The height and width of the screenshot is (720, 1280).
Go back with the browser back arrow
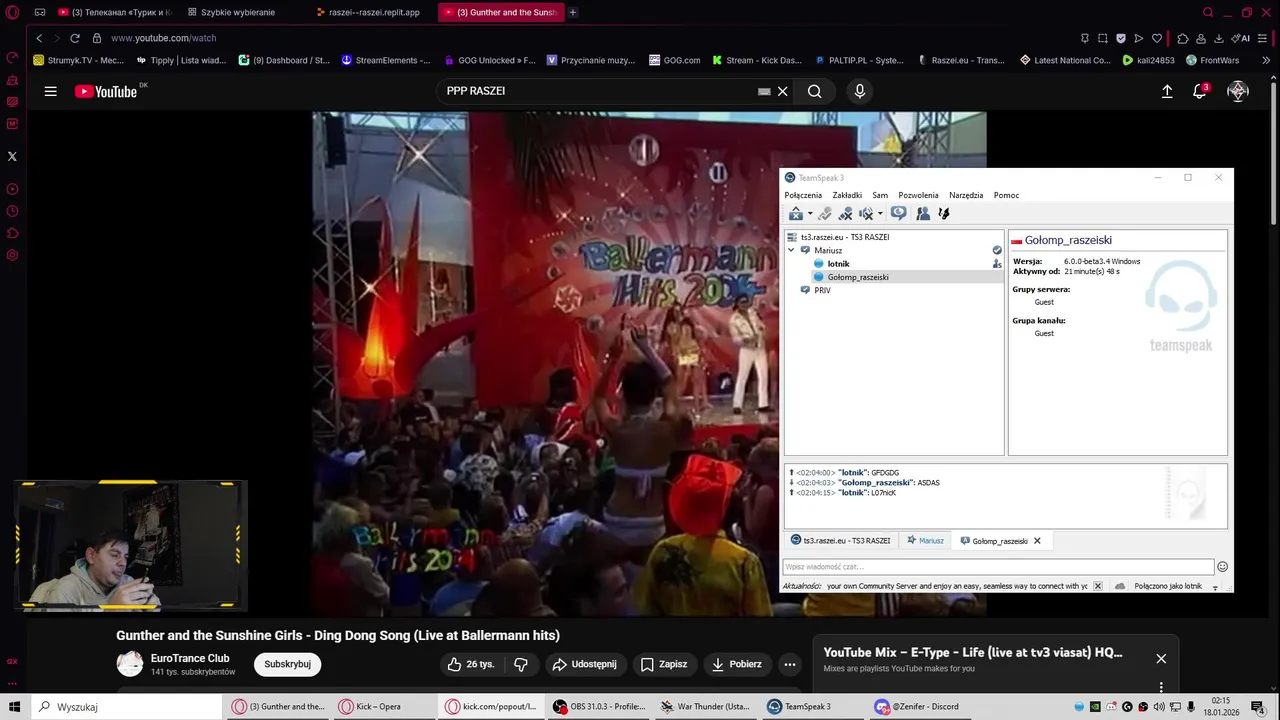(39, 38)
